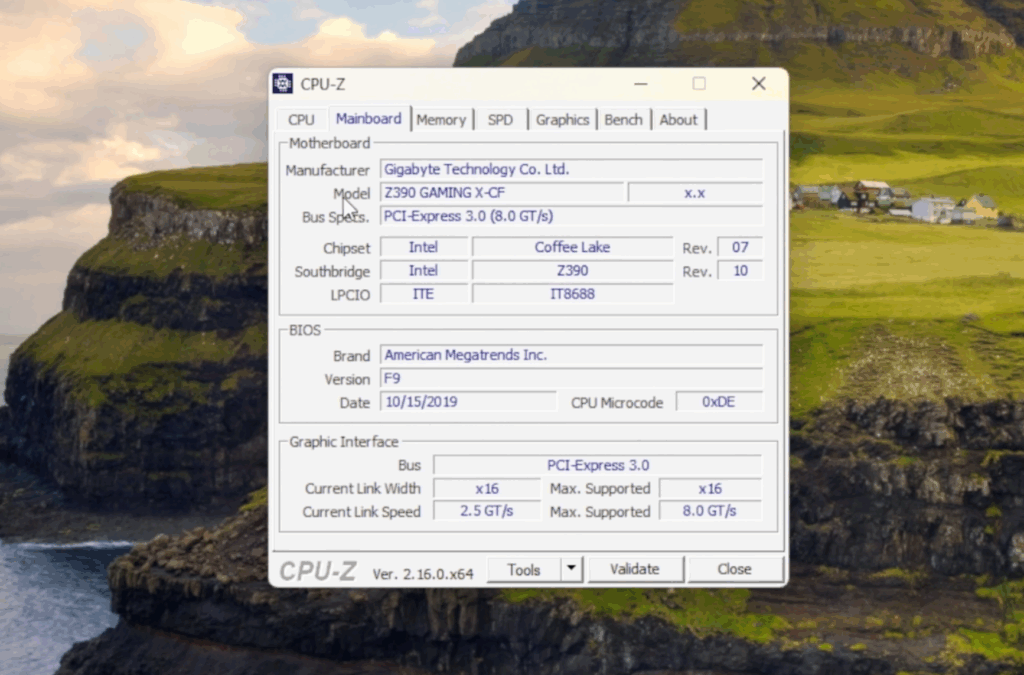Image resolution: width=1024 pixels, height=675 pixels.
Task: Click the chipset revision 07 value
Action: [x=740, y=247]
